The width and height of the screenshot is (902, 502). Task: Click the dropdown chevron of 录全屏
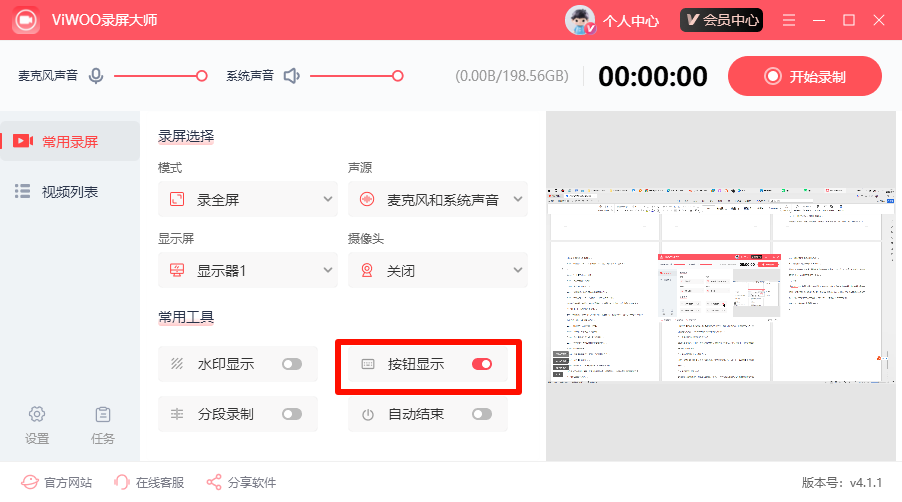(x=328, y=199)
